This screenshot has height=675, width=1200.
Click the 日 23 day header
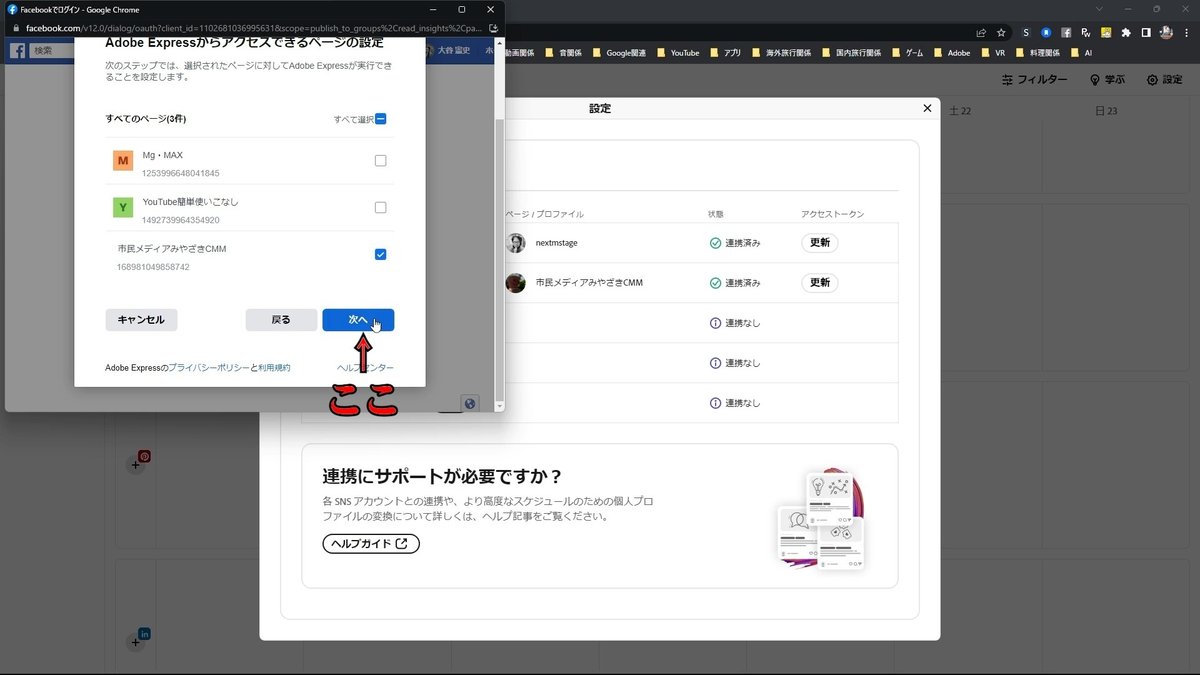(x=1107, y=111)
